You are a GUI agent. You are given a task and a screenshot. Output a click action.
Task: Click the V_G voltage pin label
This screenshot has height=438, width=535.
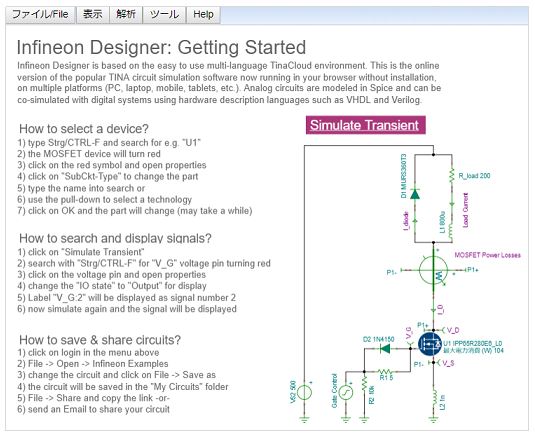click(409, 333)
